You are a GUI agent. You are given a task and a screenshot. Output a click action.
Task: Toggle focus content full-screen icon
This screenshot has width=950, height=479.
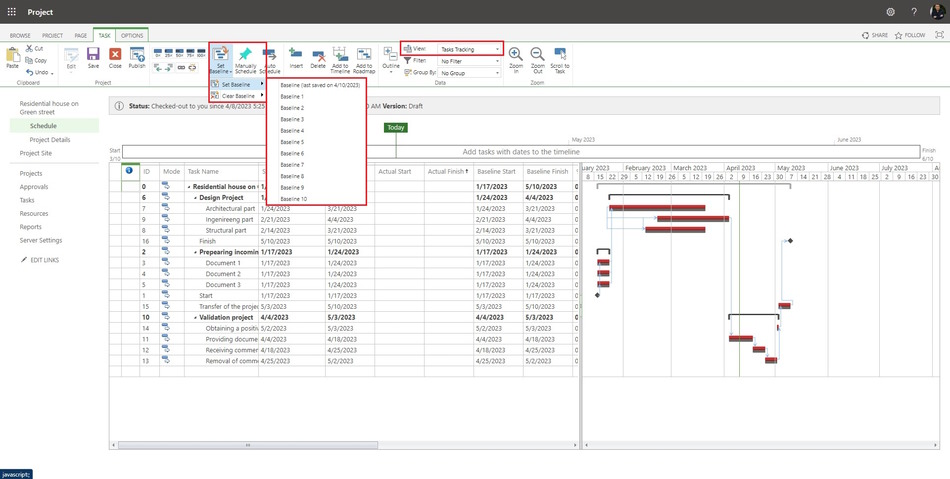(x=940, y=35)
